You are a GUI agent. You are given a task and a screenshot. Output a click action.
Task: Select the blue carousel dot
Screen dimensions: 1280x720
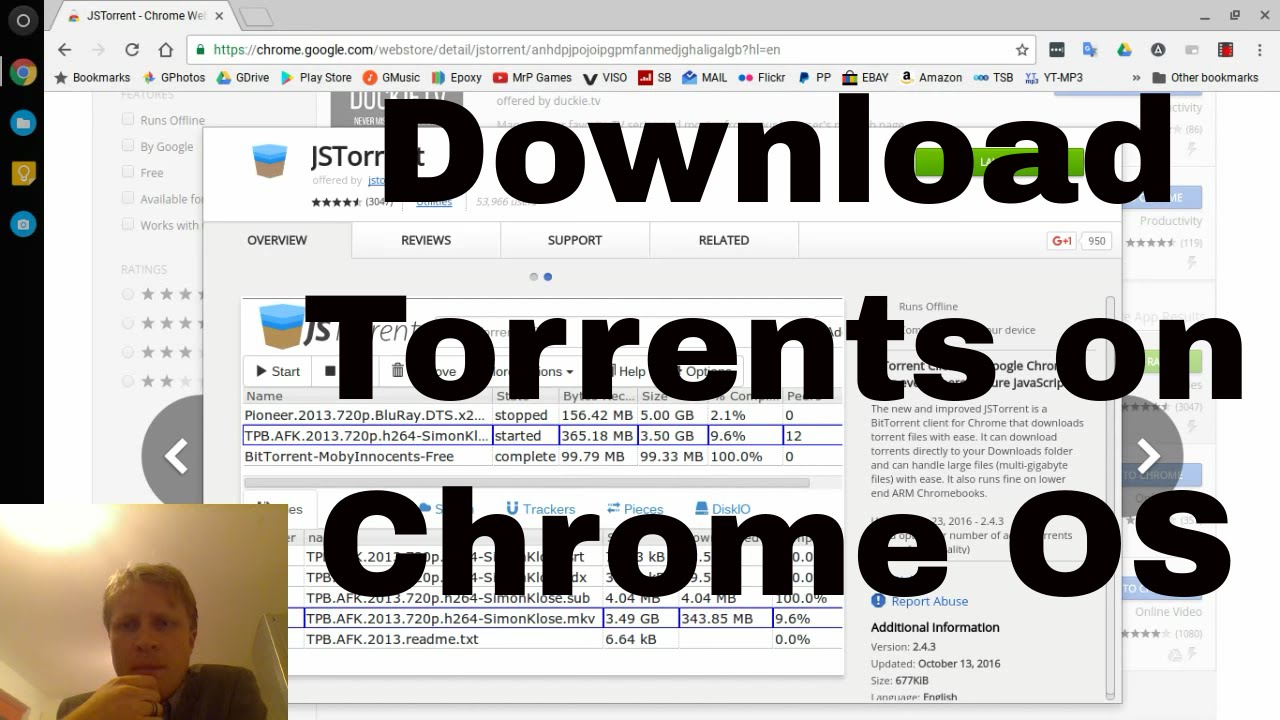click(x=548, y=277)
